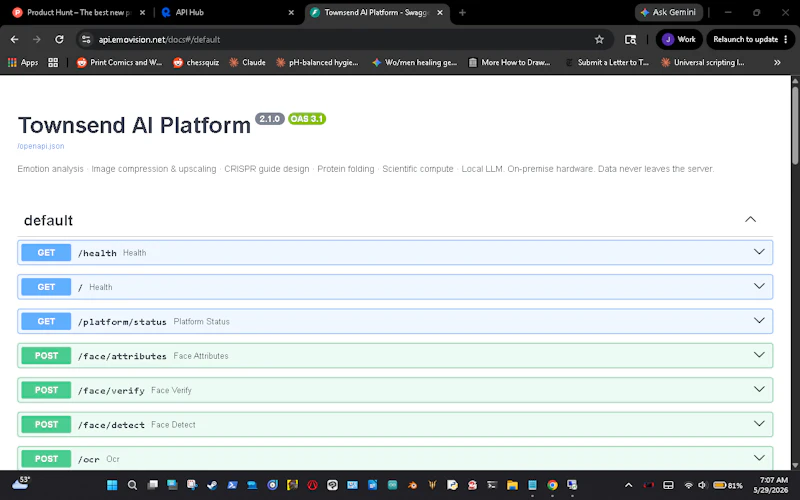Click the POST badge for /face/attributes
Viewport: 800px width, 500px height.
point(46,356)
